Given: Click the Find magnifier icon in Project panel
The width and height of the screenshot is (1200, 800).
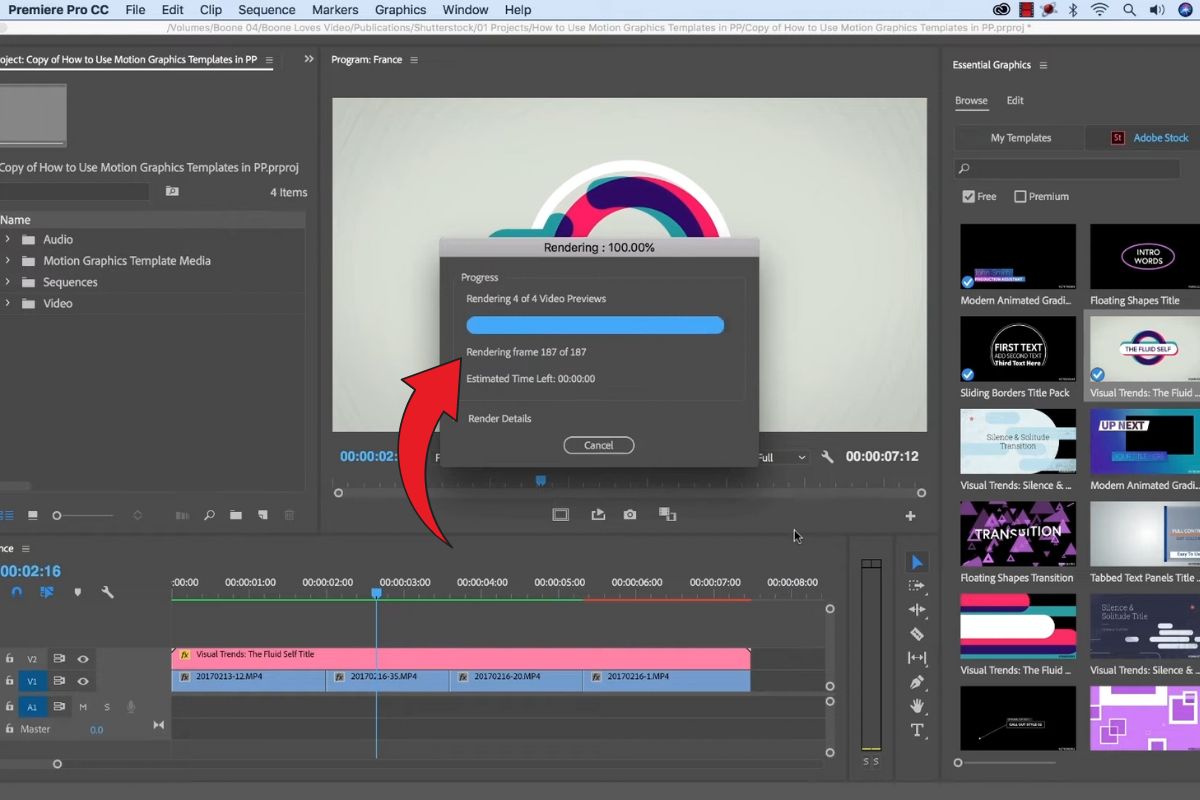Looking at the screenshot, I should click(x=209, y=515).
